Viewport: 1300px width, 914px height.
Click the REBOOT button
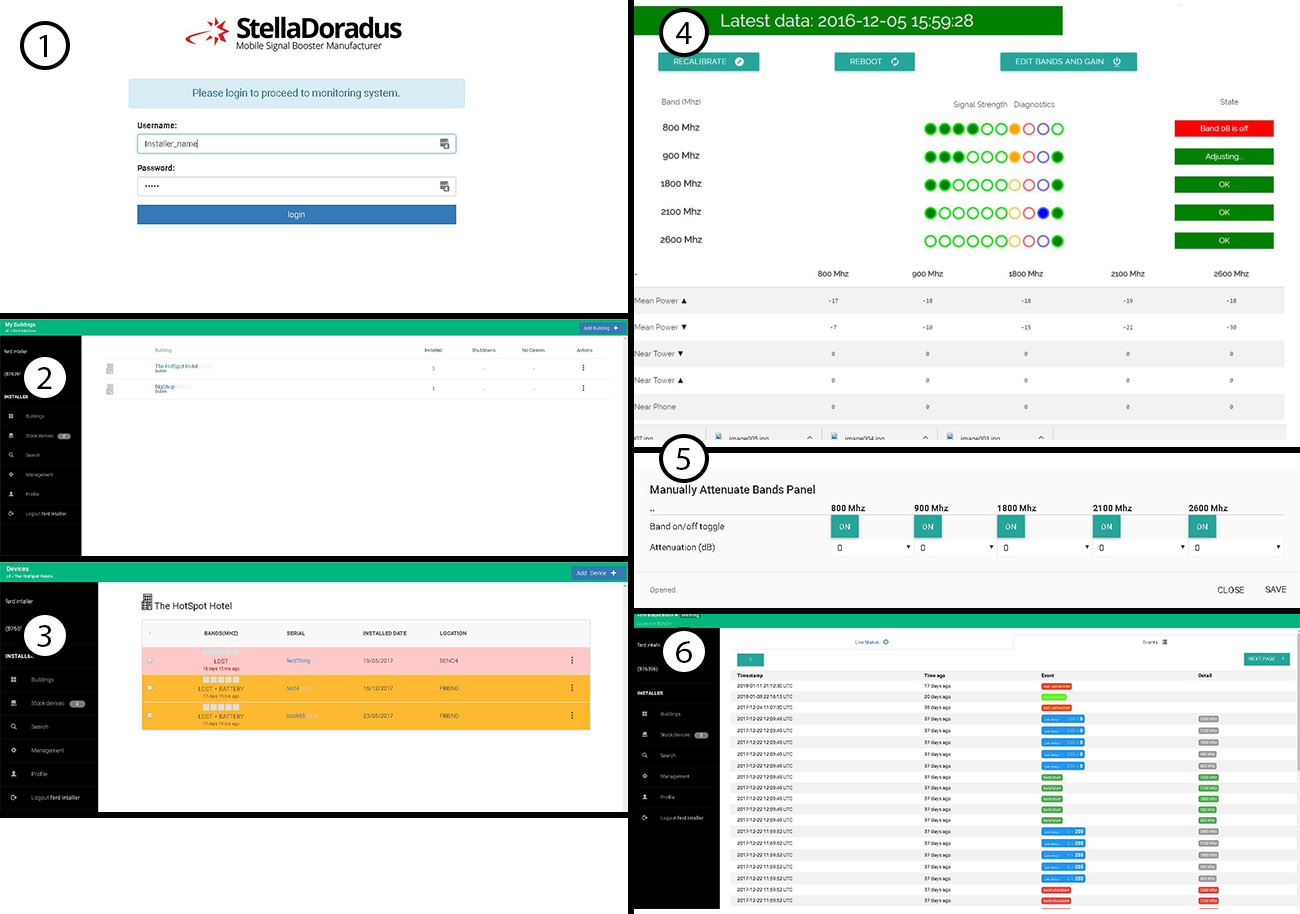tap(874, 61)
